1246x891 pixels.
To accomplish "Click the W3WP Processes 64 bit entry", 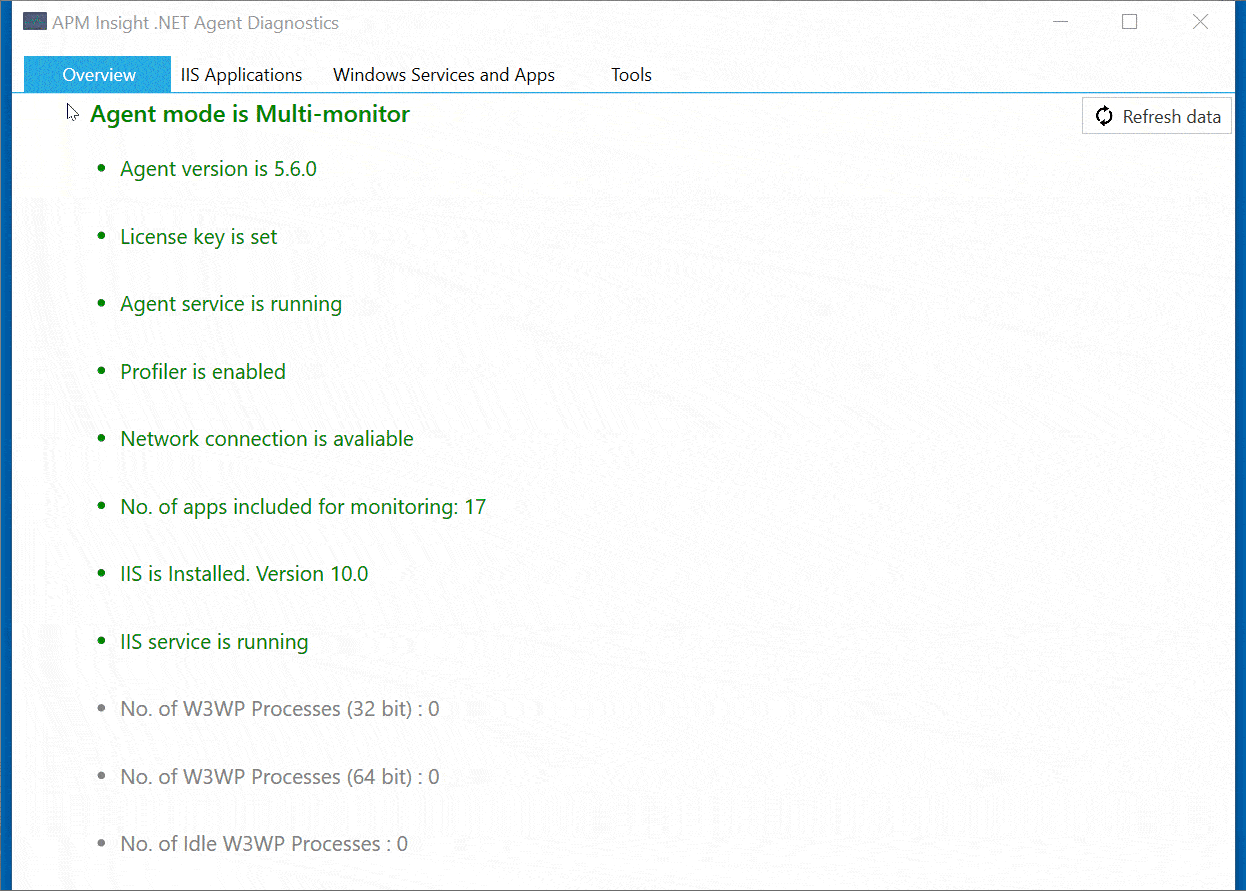I will [279, 775].
